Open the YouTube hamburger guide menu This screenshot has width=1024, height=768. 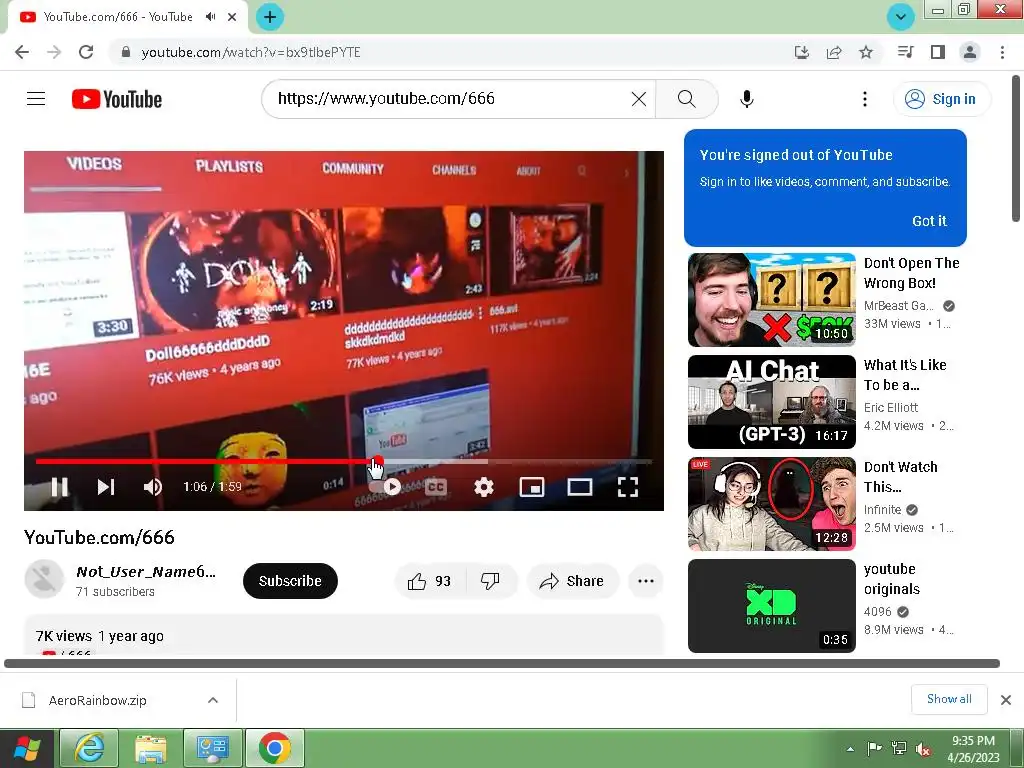(x=36, y=99)
